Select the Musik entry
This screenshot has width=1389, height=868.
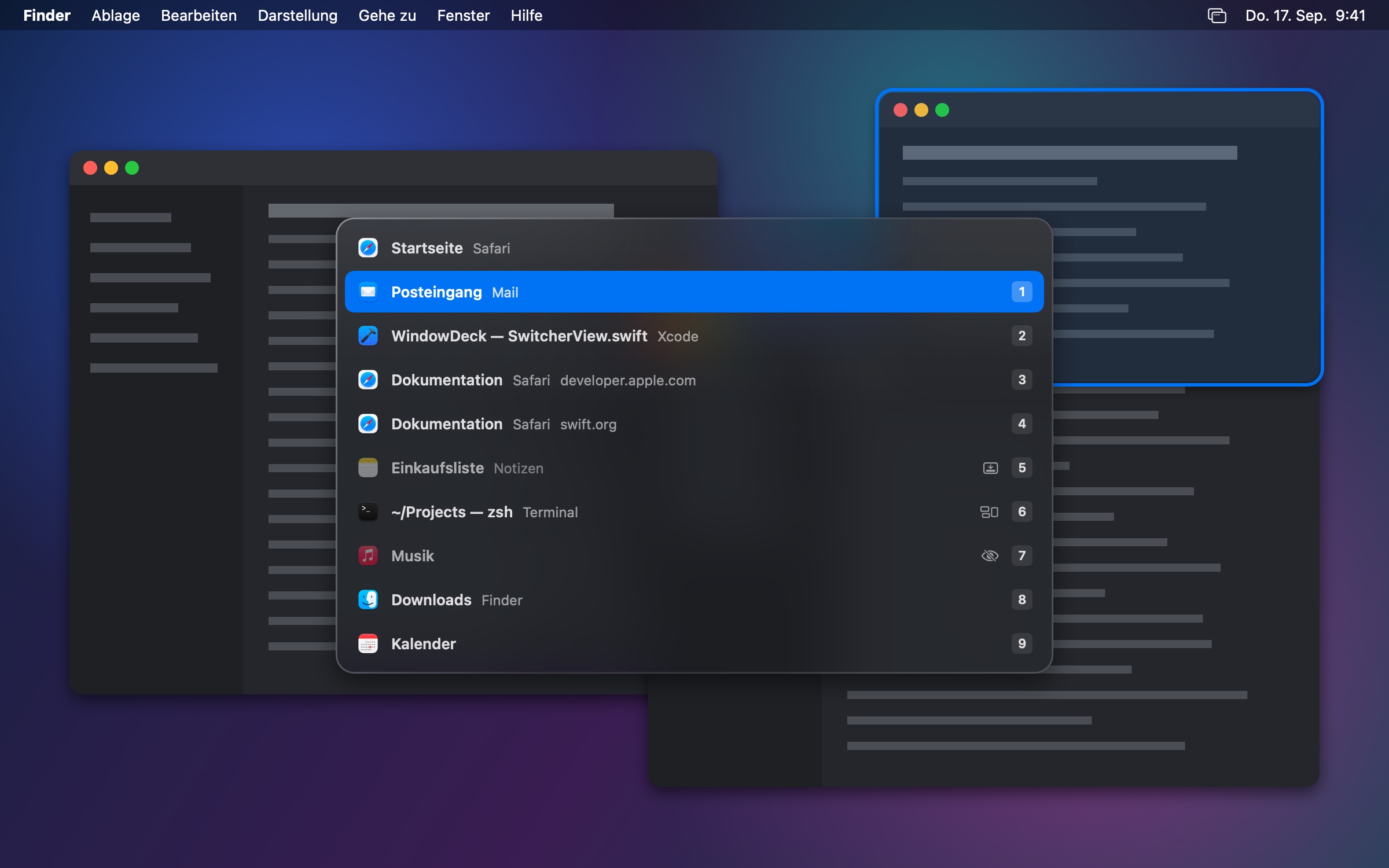click(694, 556)
